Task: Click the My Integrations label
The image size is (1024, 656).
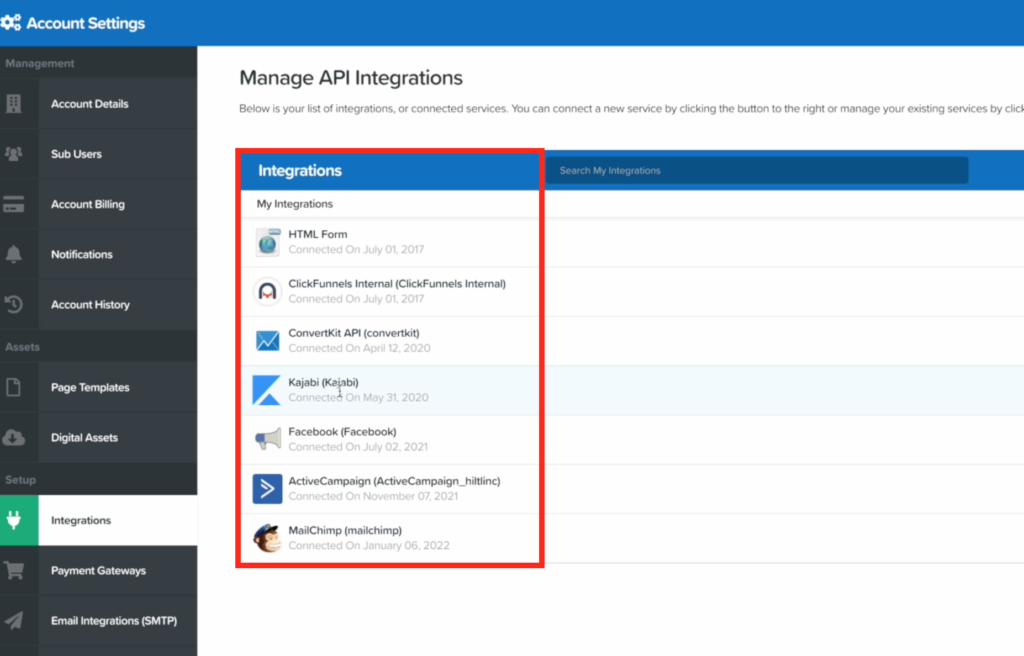Action: [295, 204]
